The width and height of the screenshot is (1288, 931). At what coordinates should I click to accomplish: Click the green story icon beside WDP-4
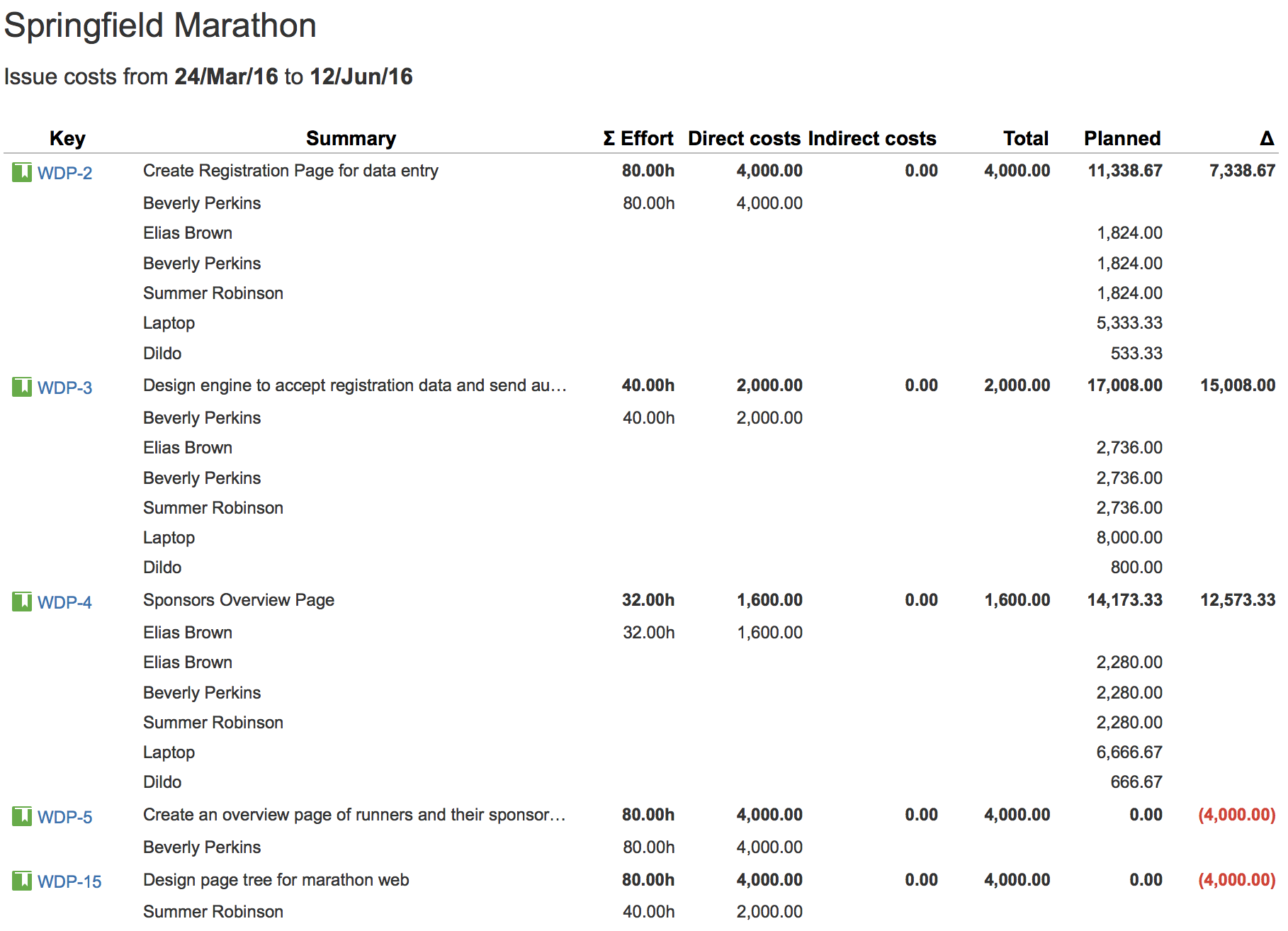pos(22,602)
